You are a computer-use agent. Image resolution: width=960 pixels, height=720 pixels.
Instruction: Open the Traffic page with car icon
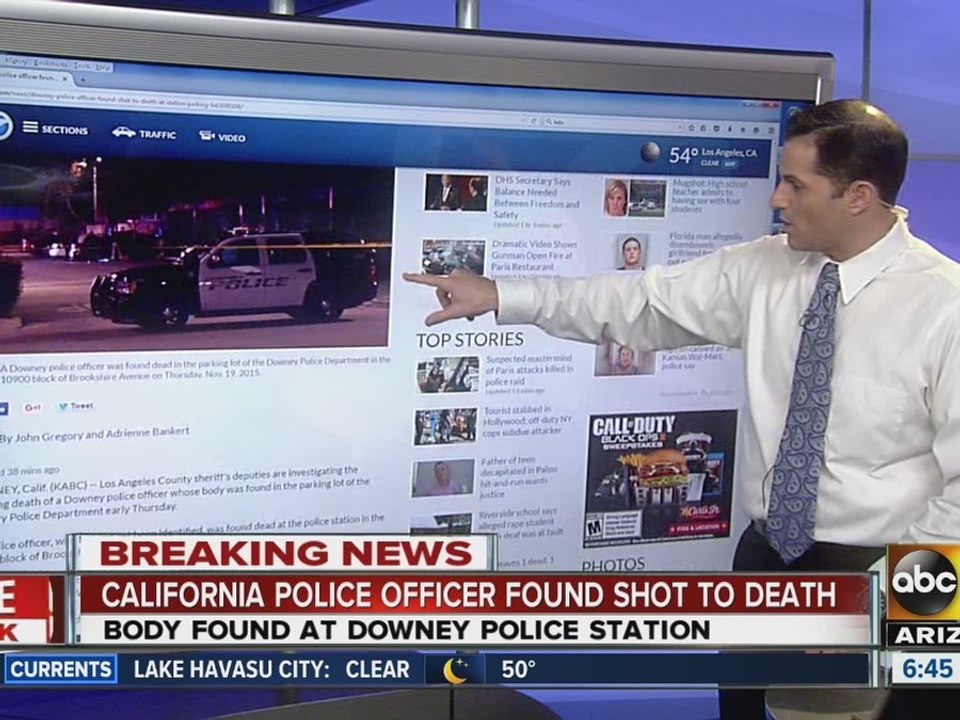tap(144, 133)
